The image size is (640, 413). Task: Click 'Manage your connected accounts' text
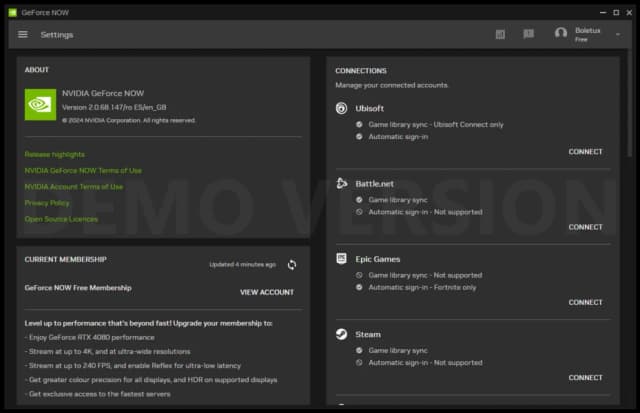(x=391, y=85)
